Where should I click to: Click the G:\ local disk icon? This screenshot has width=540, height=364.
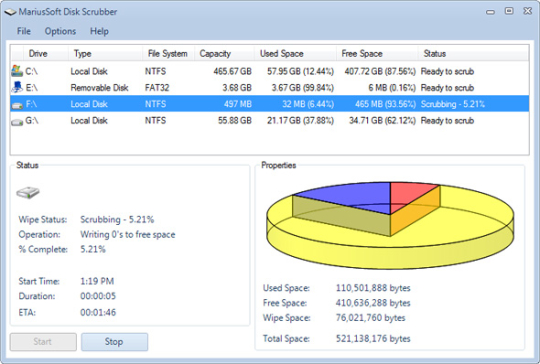tap(17, 122)
